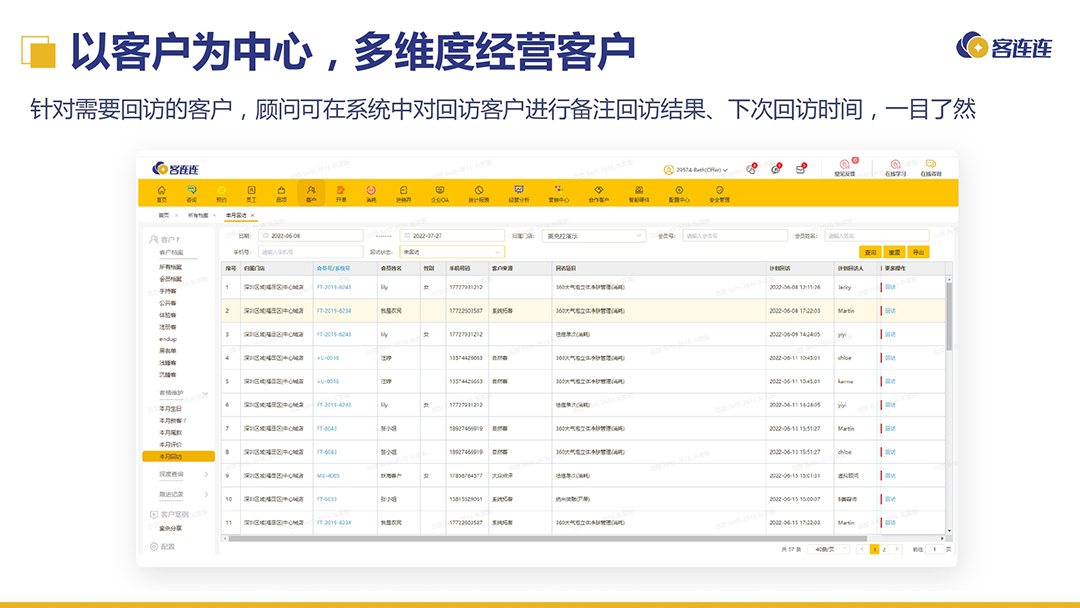Click the chat message notification icon
Viewport: 1080px width, 608px height.
(x=776, y=169)
